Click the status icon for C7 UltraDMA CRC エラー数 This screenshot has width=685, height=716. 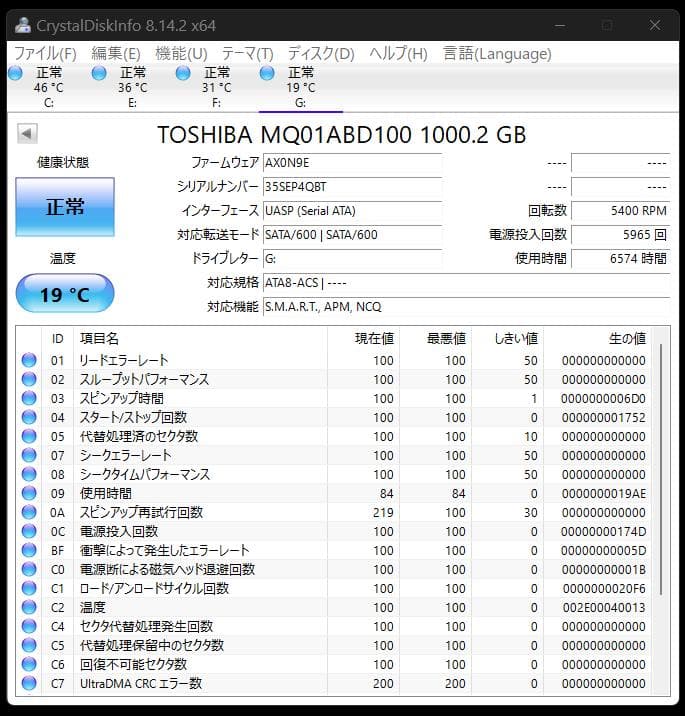click(29, 684)
